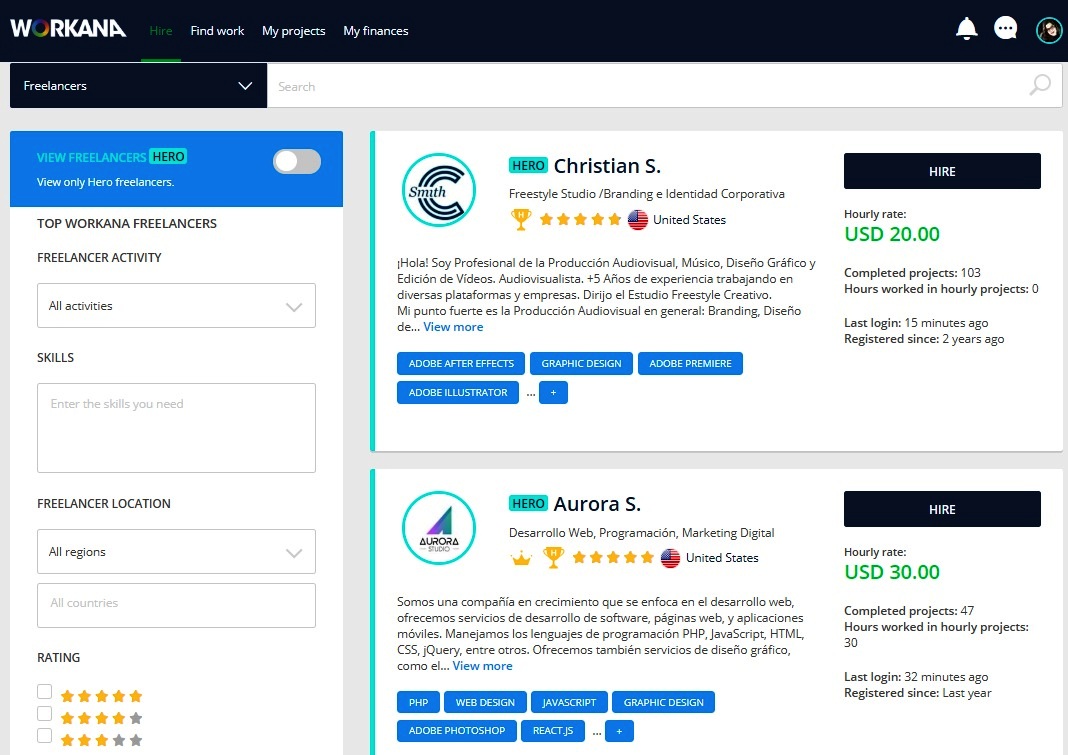Open the messages chat bubble icon
Image resolution: width=1068 pixels, height=755 pixels.
(1005, 29)
